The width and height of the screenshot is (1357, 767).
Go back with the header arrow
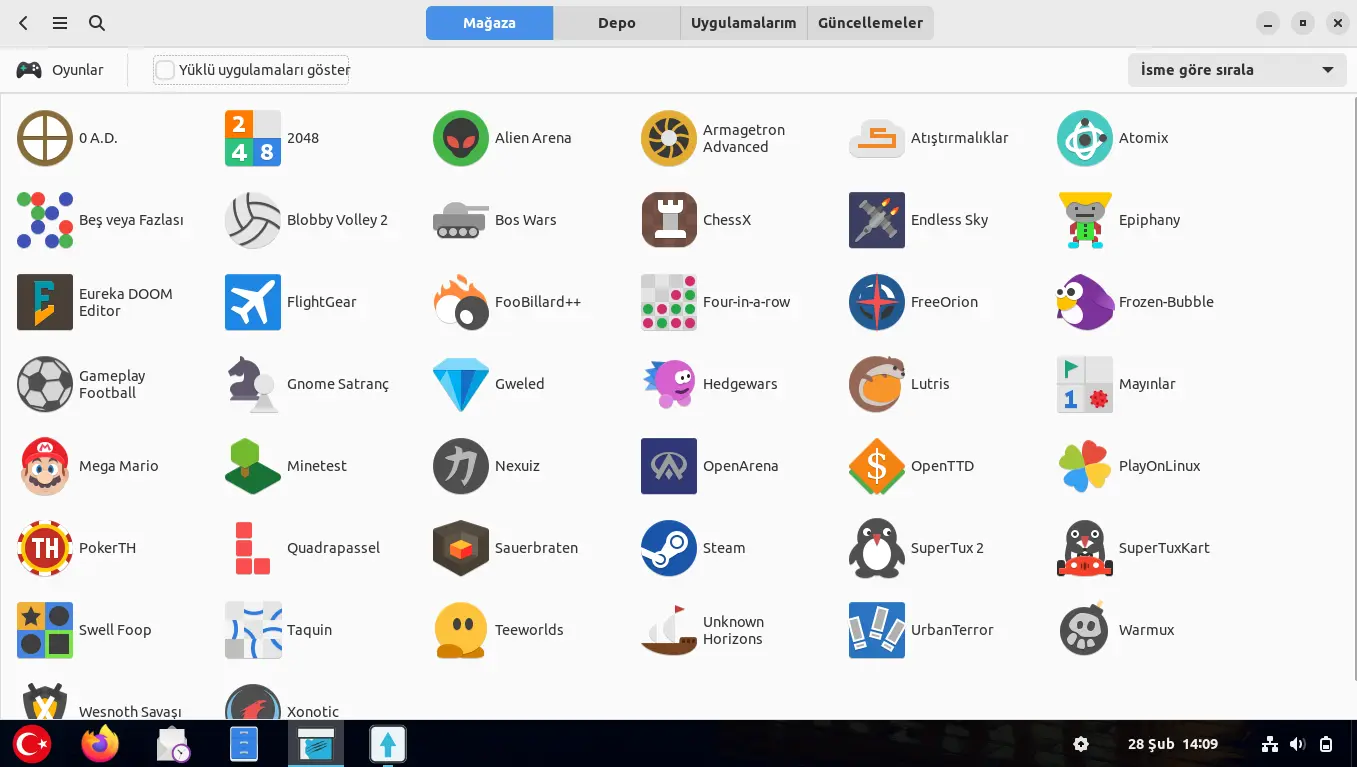tap(23, 23)
